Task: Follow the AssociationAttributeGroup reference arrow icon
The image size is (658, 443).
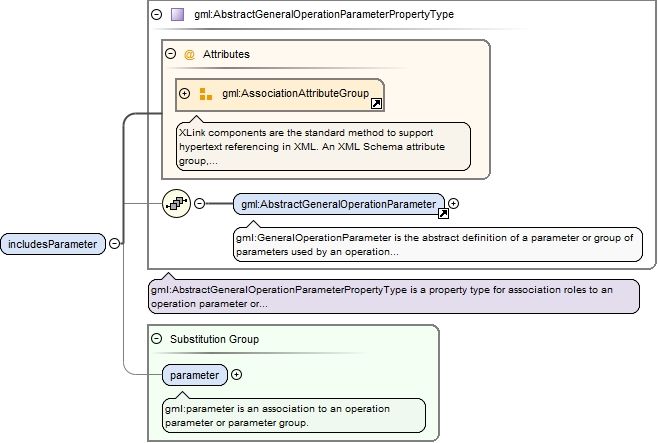Action: pos(376,104)
